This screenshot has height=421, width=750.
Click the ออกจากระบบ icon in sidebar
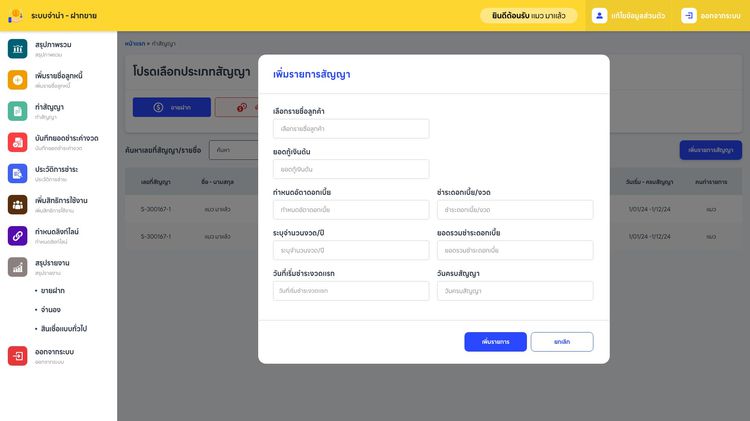click(17, 355)
